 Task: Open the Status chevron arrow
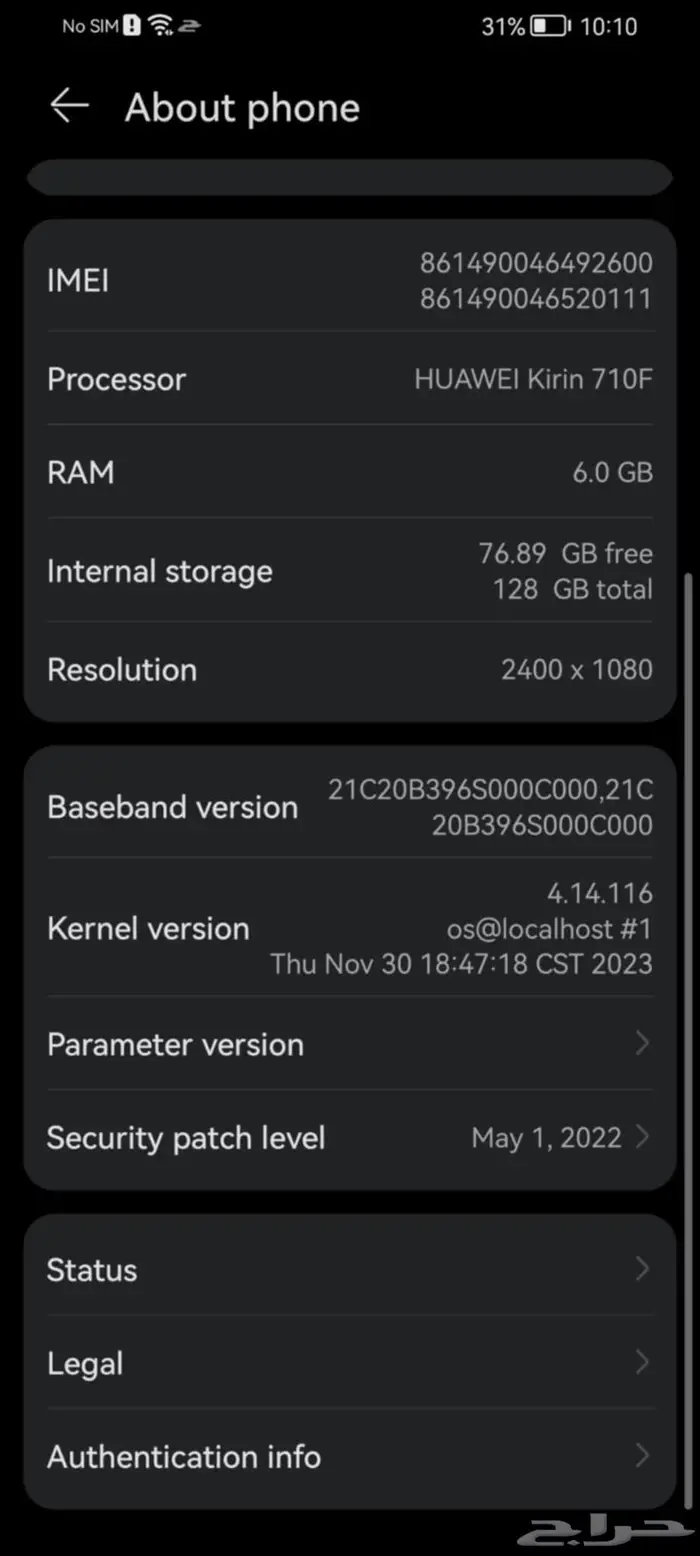tap(642, 1269)
